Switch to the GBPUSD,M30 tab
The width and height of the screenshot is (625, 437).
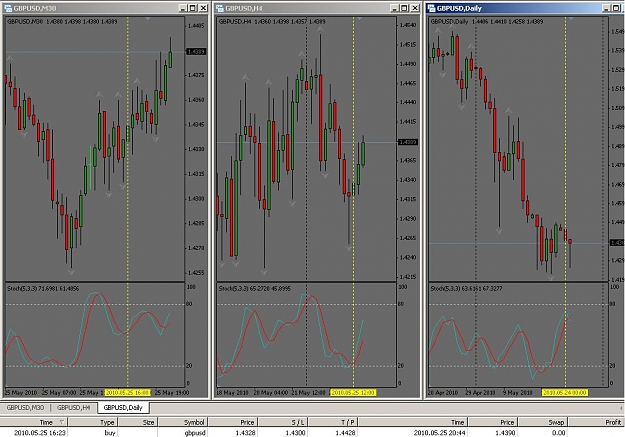[26, 407]
